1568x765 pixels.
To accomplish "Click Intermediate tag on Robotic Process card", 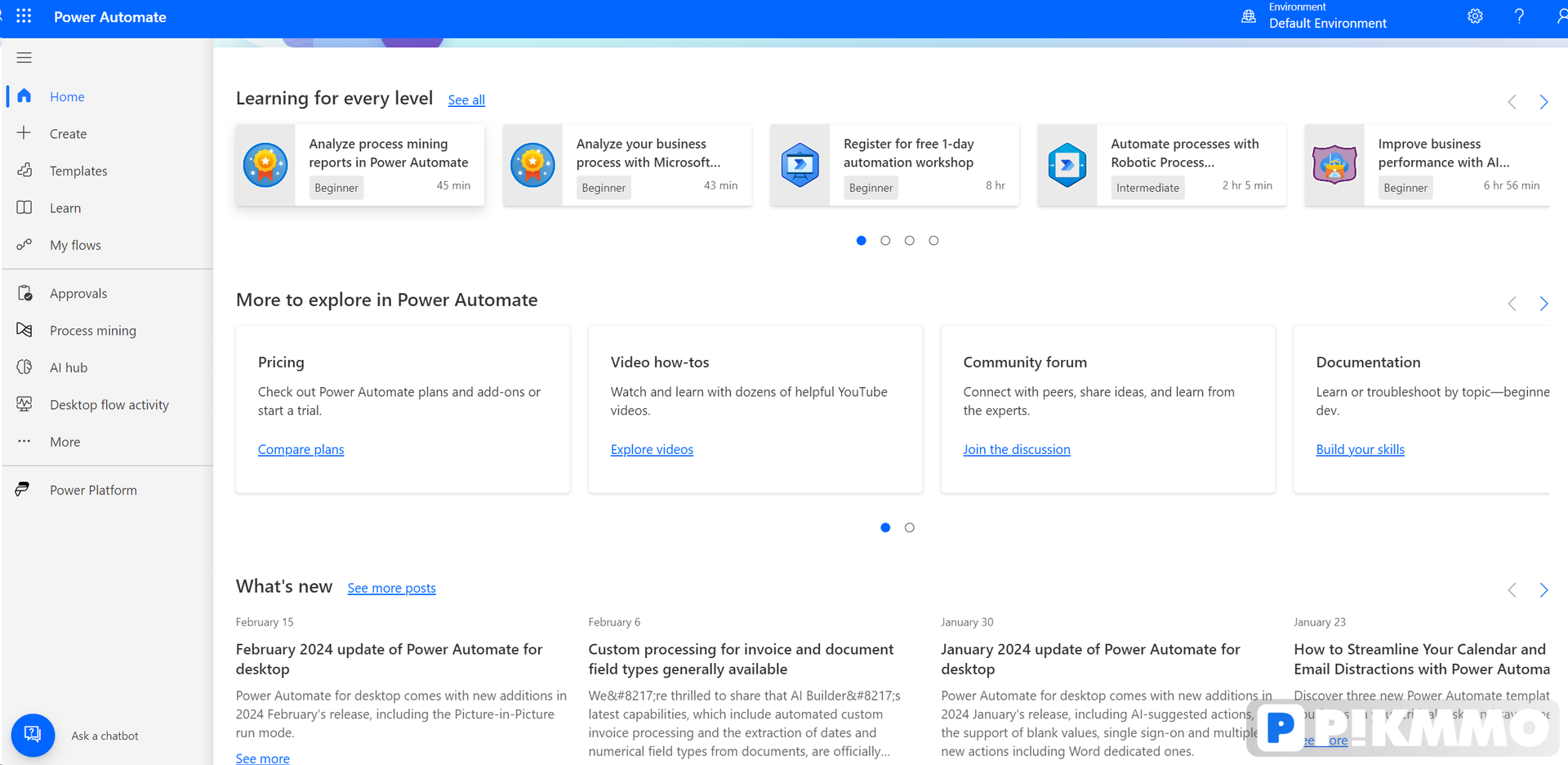I will pos(1147,188).
